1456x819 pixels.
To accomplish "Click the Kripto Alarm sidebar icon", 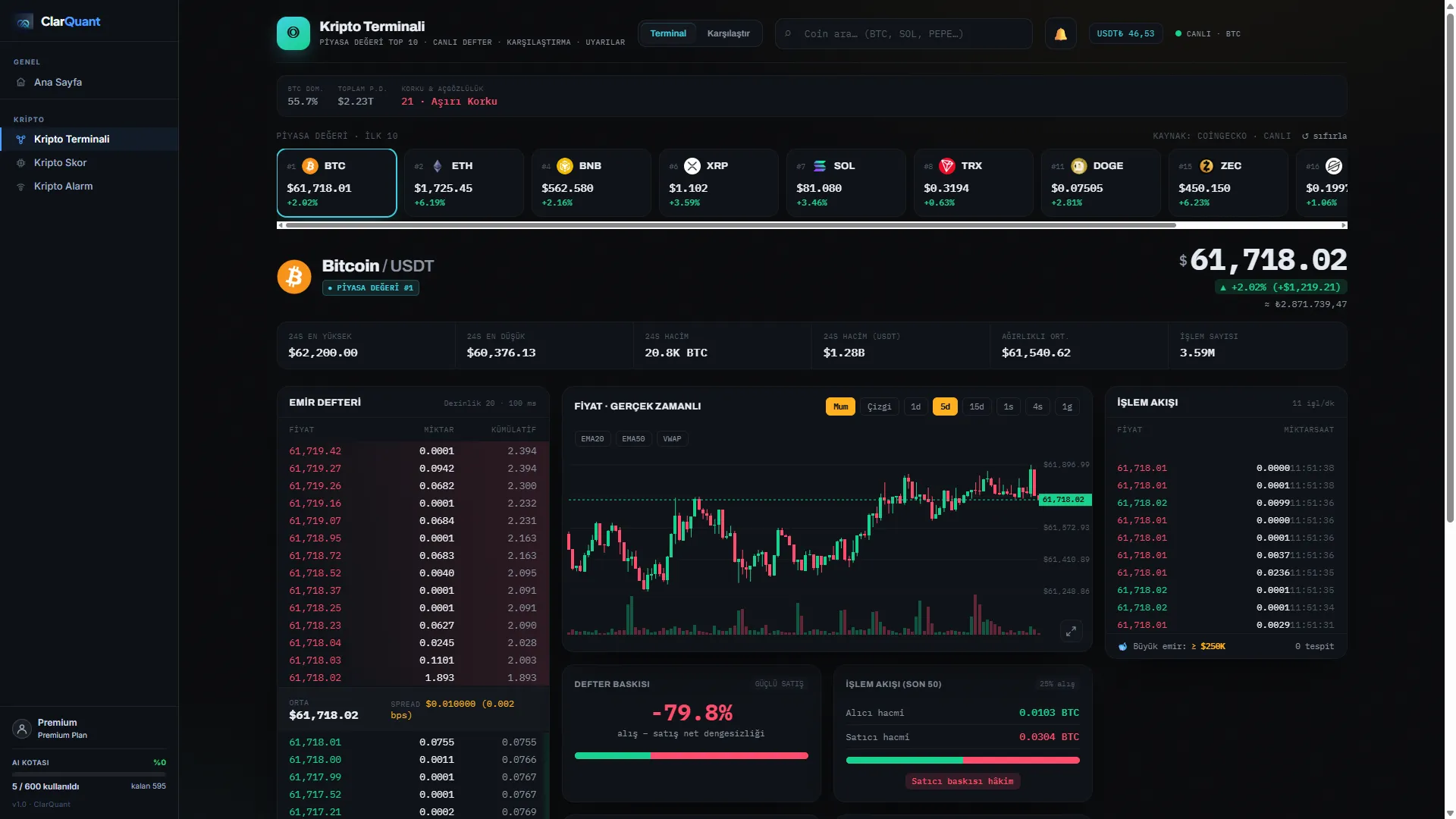I will [21, 187].
